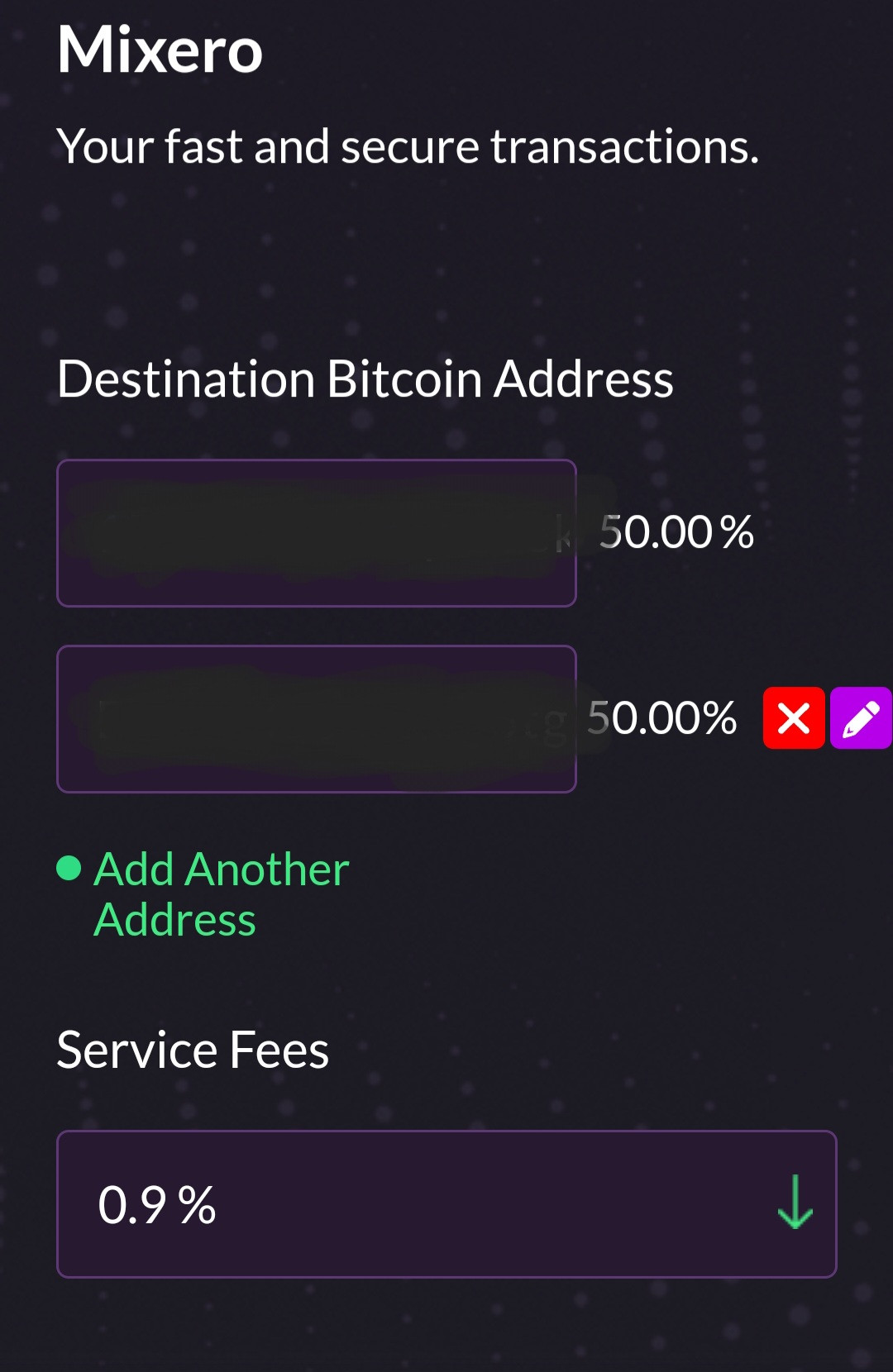This screenshot has height=1372, width=893.
Task: Add Another Address link
Action: (x=221, y=894)
